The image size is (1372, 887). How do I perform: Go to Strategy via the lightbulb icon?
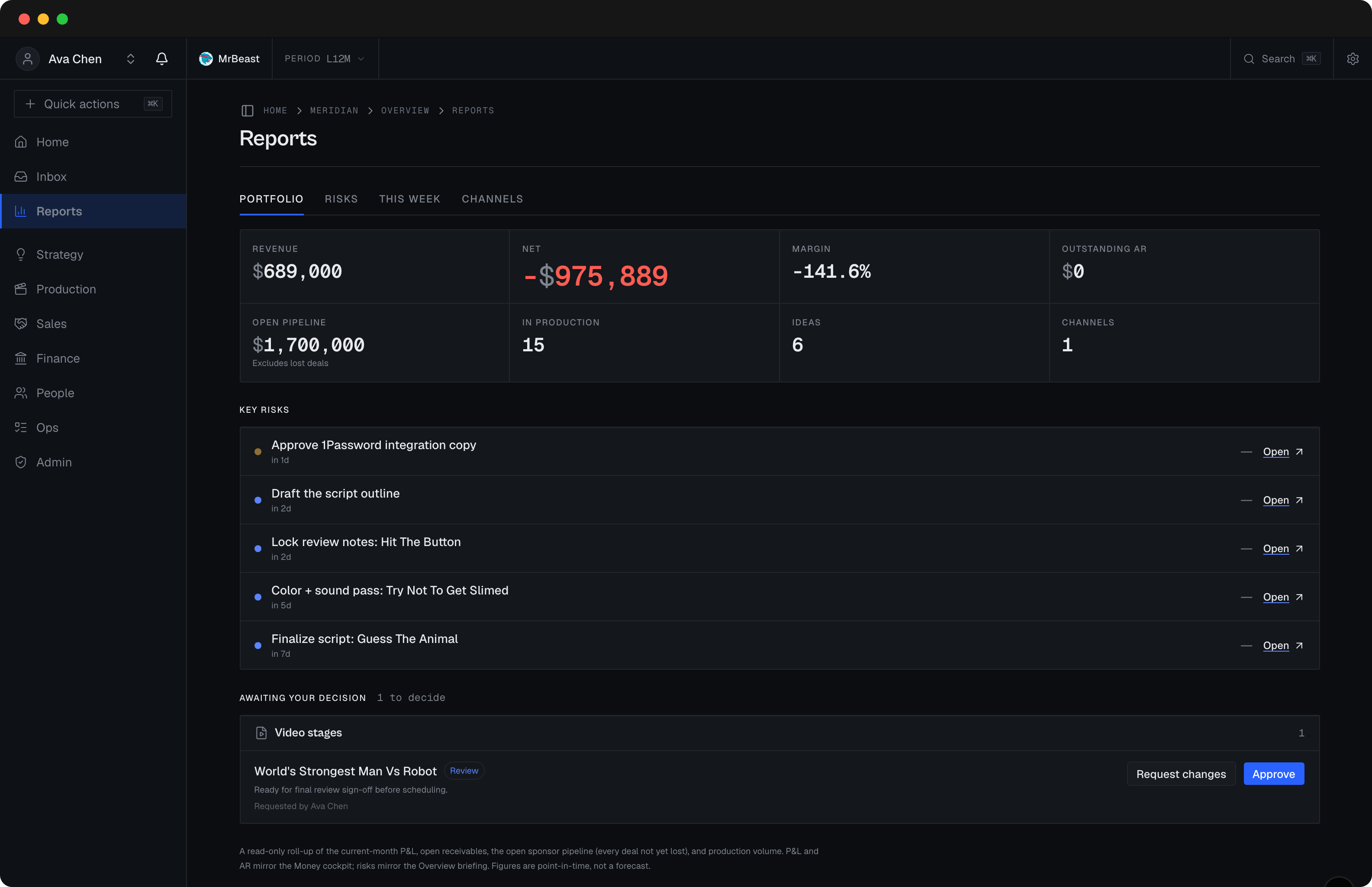coord(21,254)
